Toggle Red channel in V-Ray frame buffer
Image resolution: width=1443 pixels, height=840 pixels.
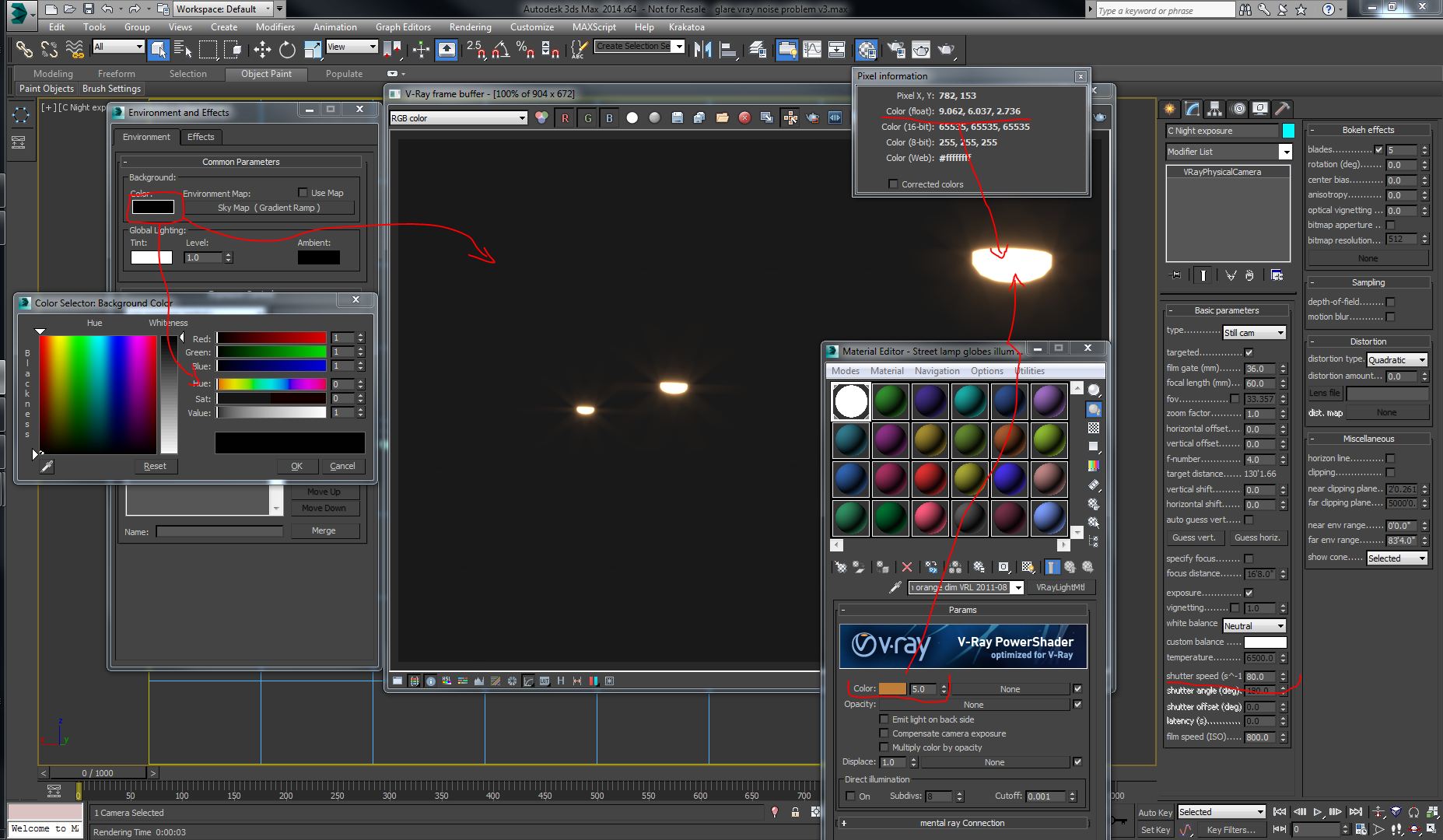(x=565, y=118)
